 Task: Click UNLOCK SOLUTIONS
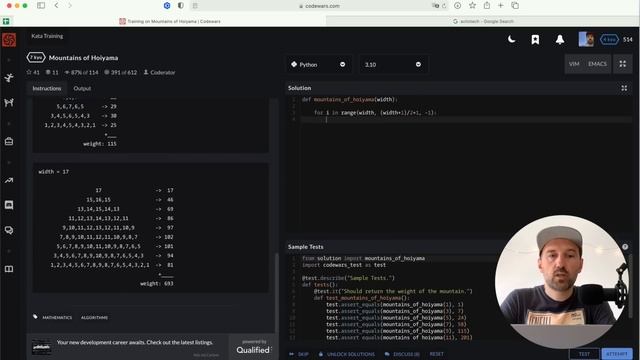pyautogui.click(x=347, y=354)
